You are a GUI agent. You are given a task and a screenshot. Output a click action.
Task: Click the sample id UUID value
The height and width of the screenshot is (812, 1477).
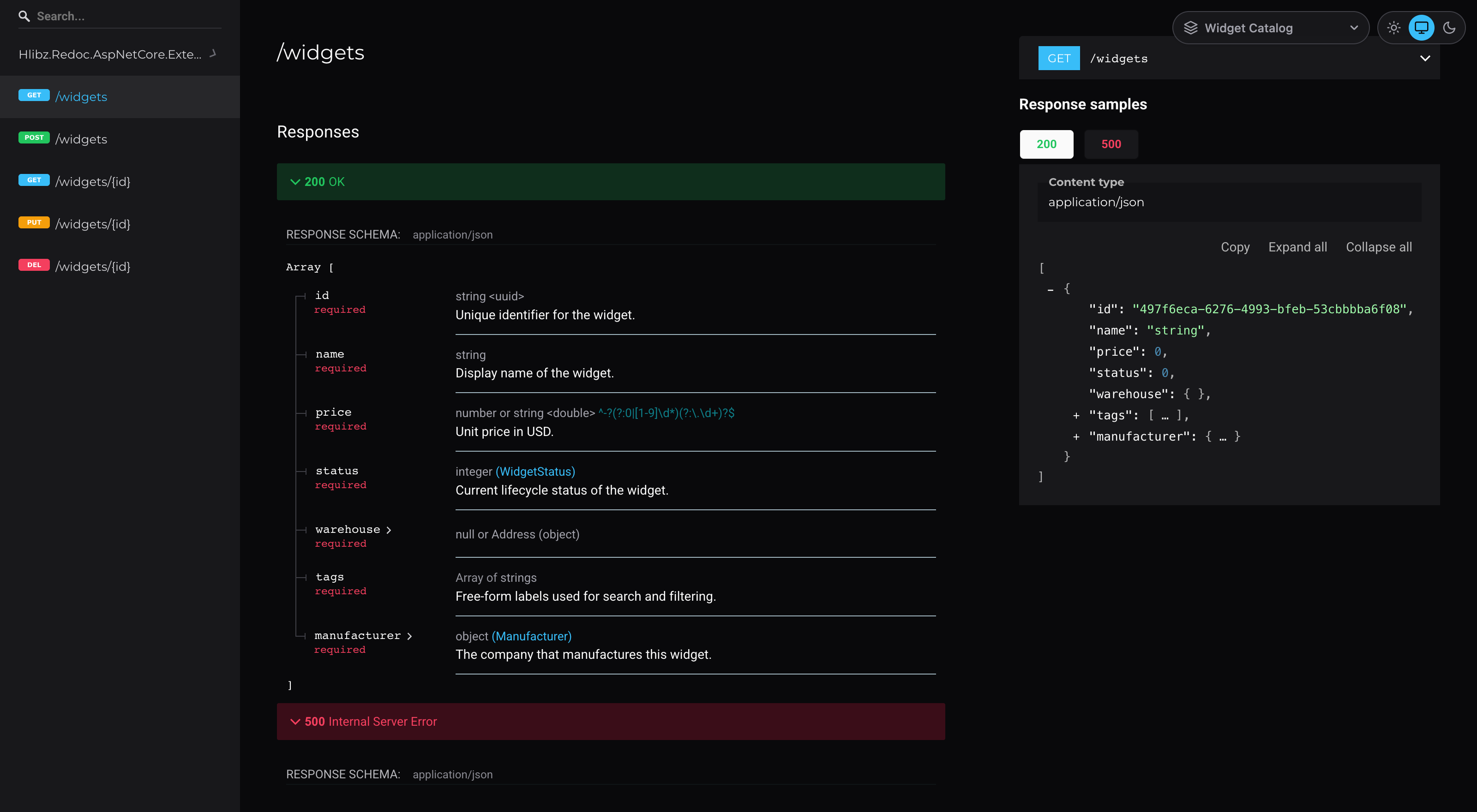1269,310
